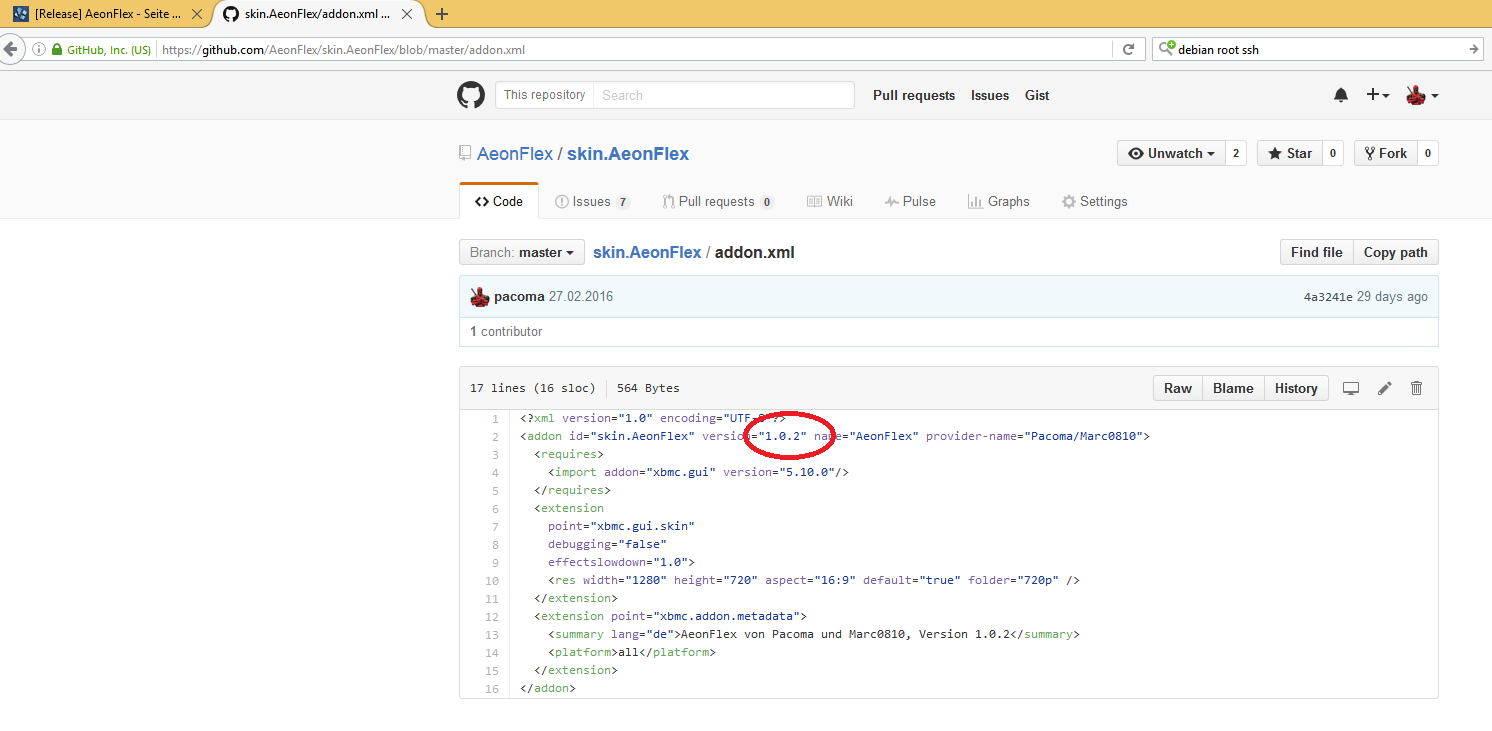Open the Blame view

click(x=1233, y=388)
